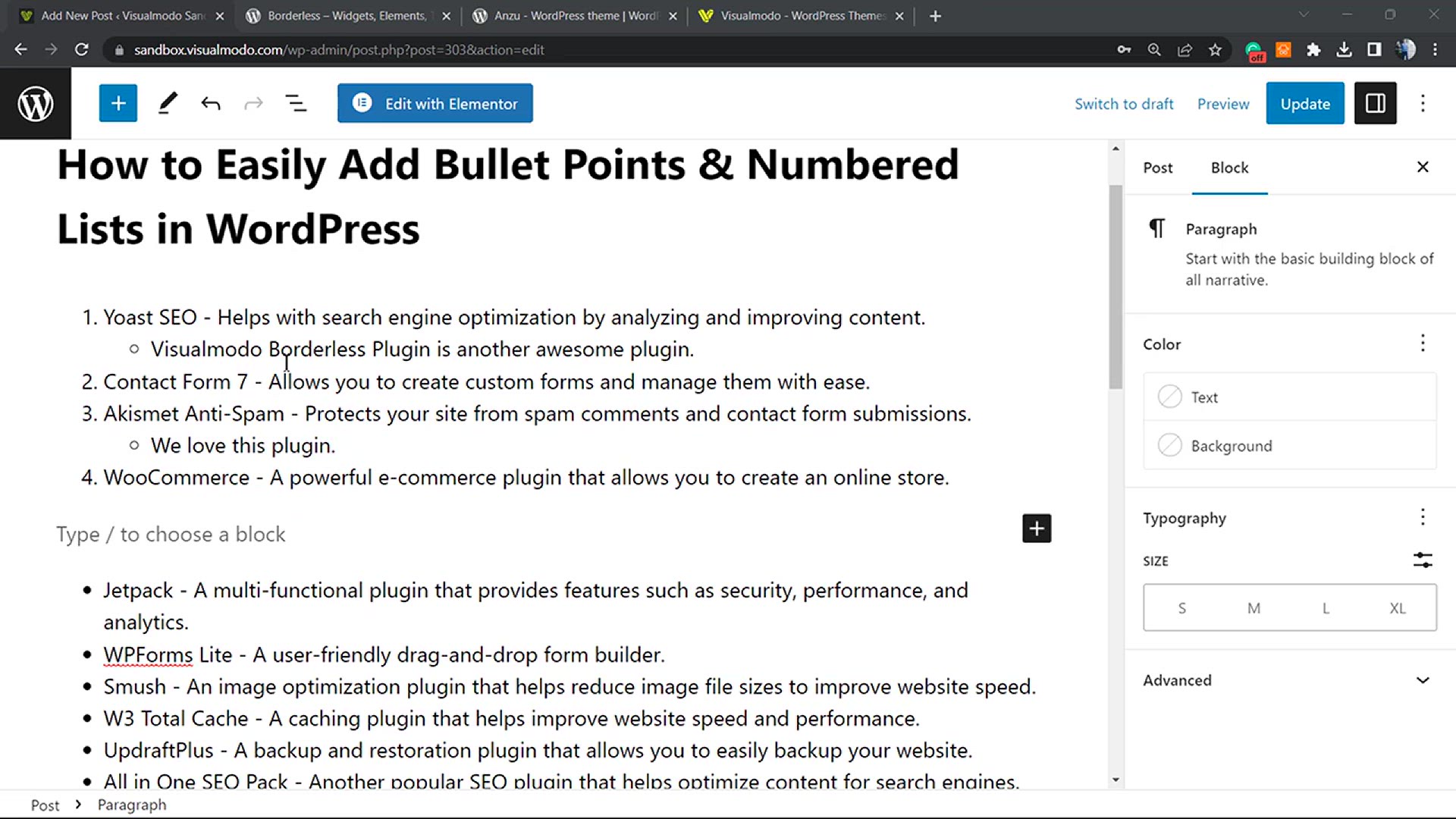Expand the Advanced panel
The image size is (1456, 819).
point(1289,680)
